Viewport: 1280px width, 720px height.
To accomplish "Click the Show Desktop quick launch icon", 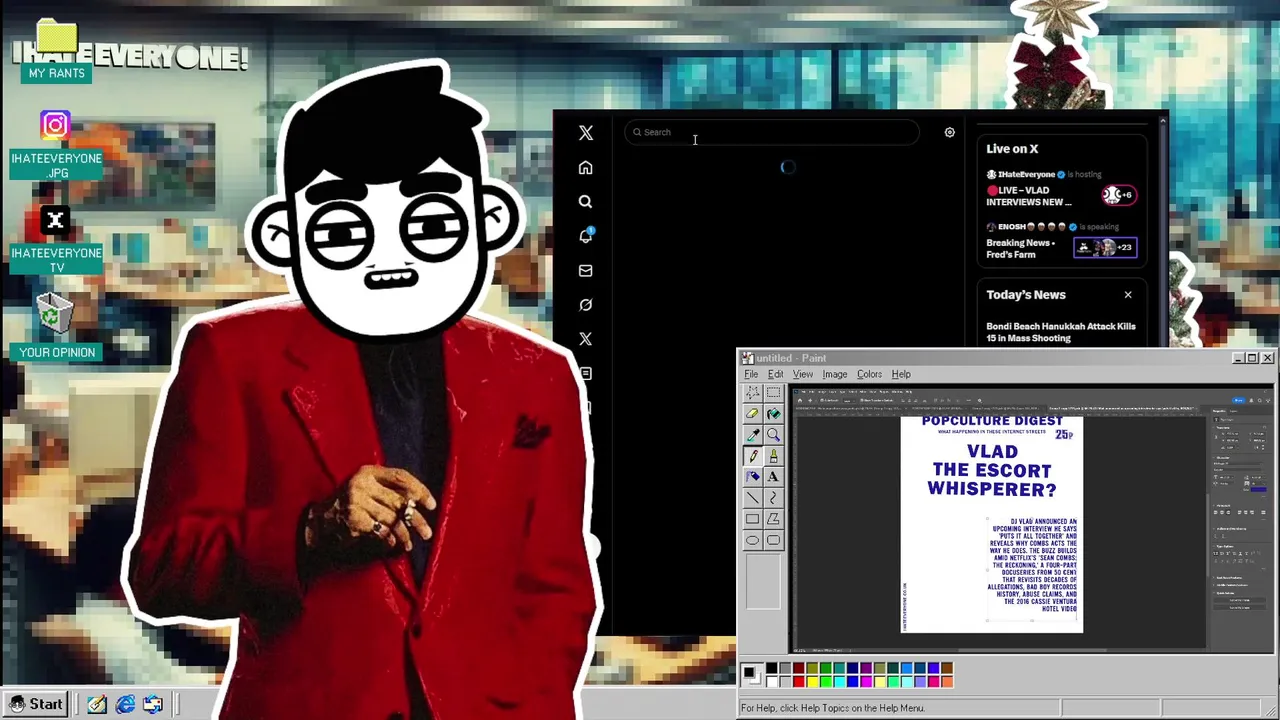I will click(x=97, y=705).
